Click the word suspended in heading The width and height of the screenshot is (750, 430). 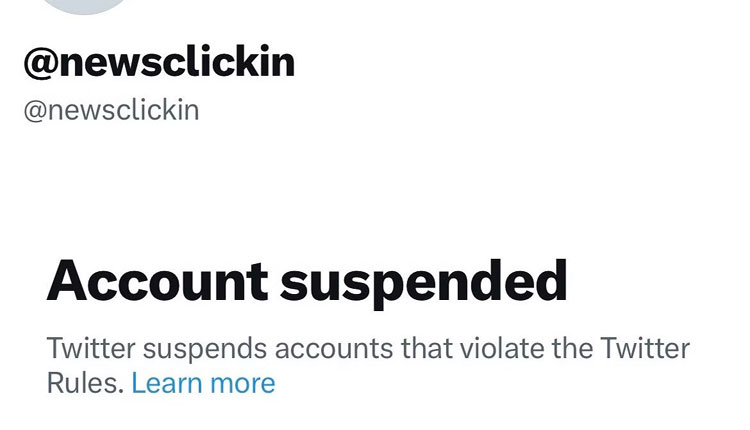(424, 281)
